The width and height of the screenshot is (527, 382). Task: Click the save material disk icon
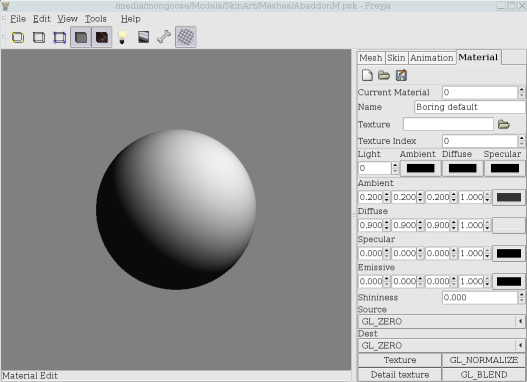click(401, 75)
